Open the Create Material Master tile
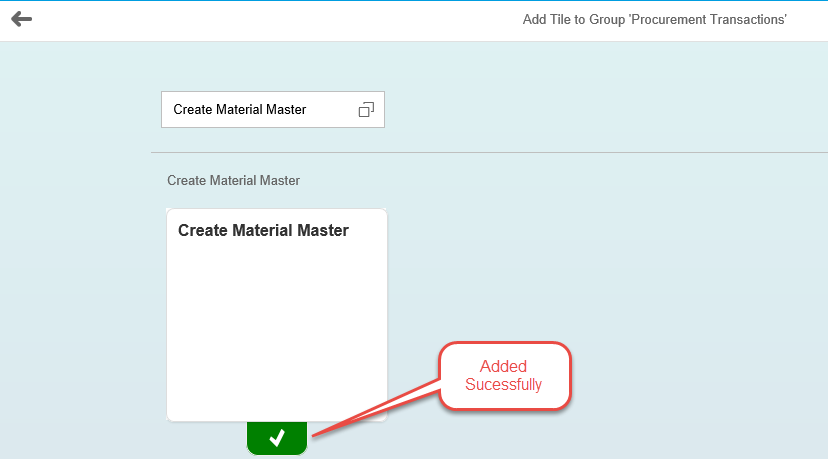 coord(277,315)
